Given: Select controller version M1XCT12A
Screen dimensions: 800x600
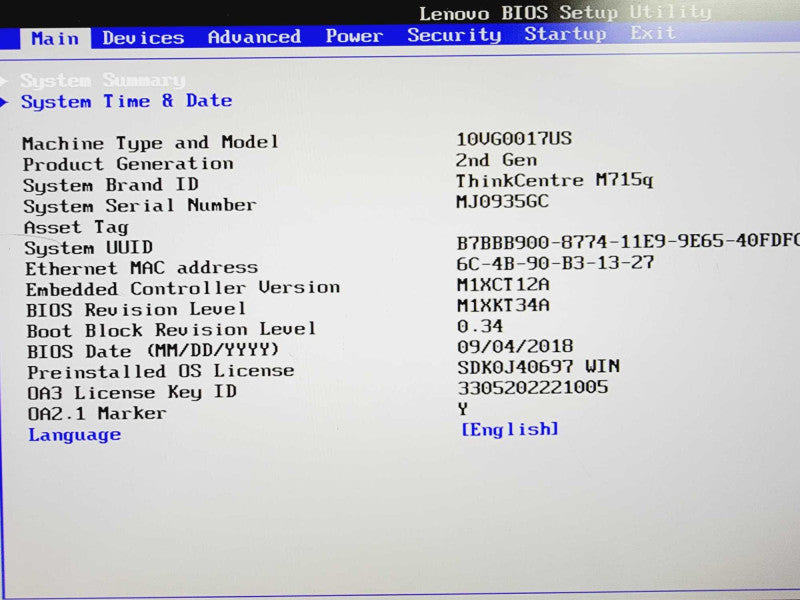Looking at the screenshot, I should 503,284.
